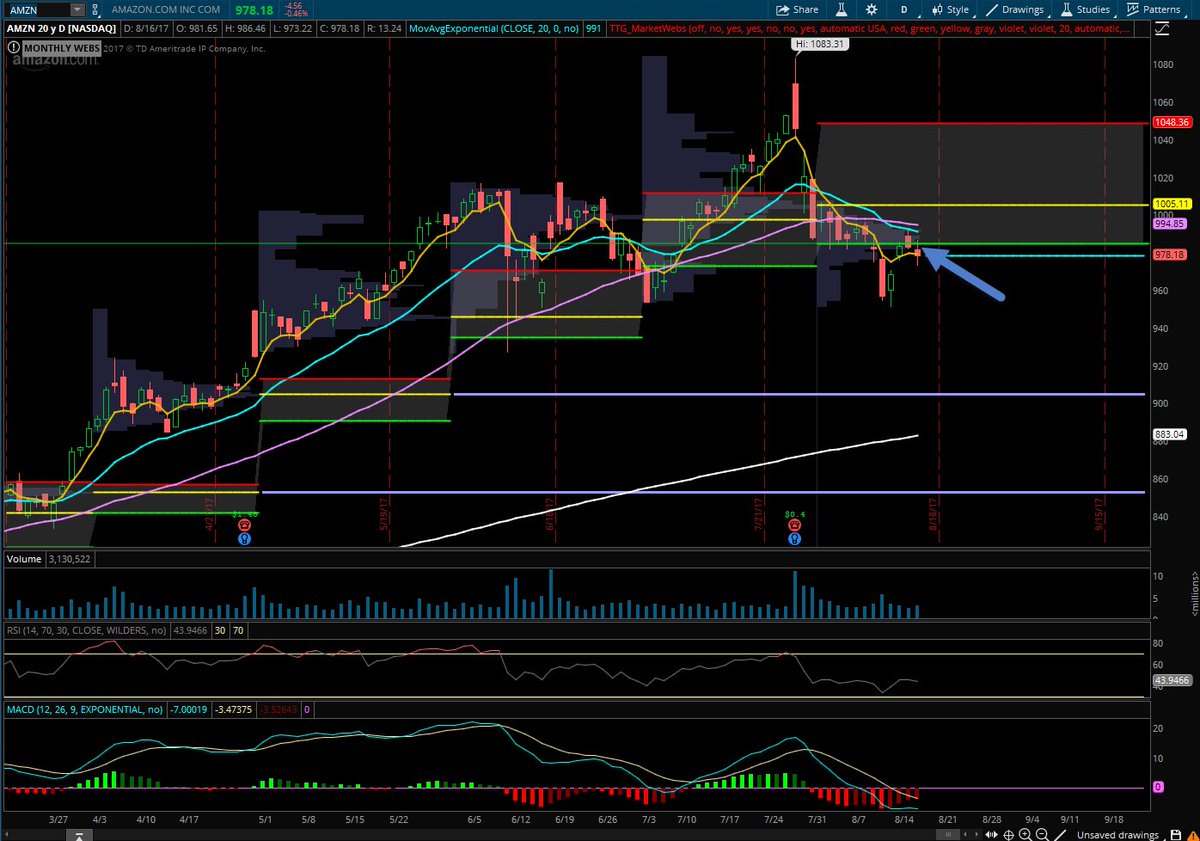Open the Patterns menu

[x=1163, y=9]
